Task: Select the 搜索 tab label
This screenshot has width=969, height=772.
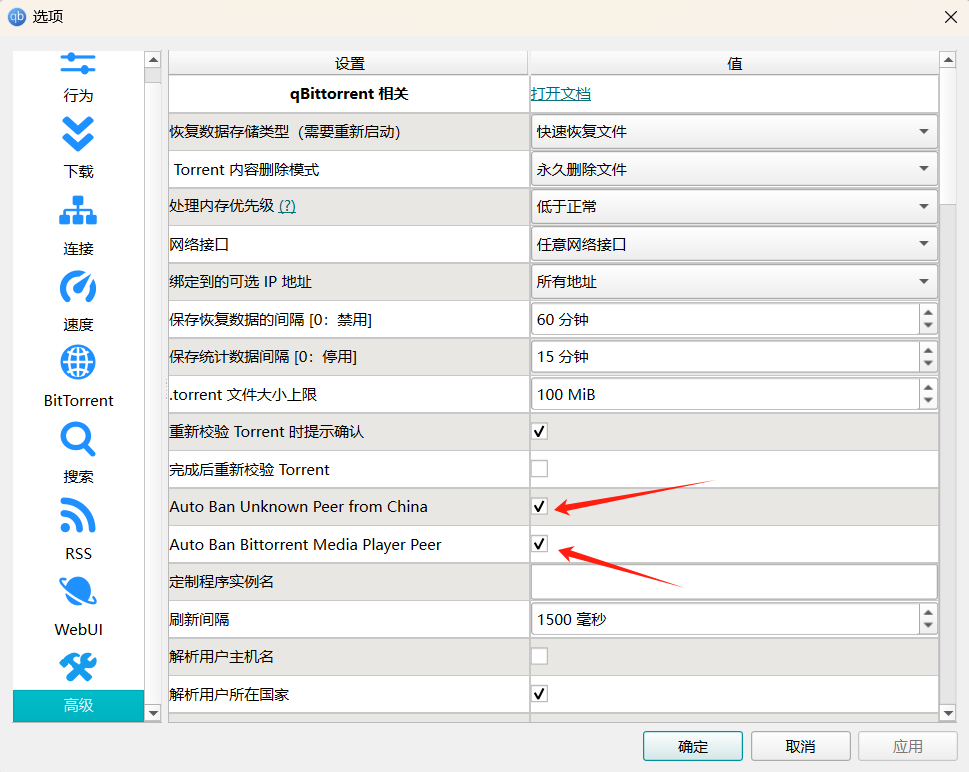Action: click(78, 477)
